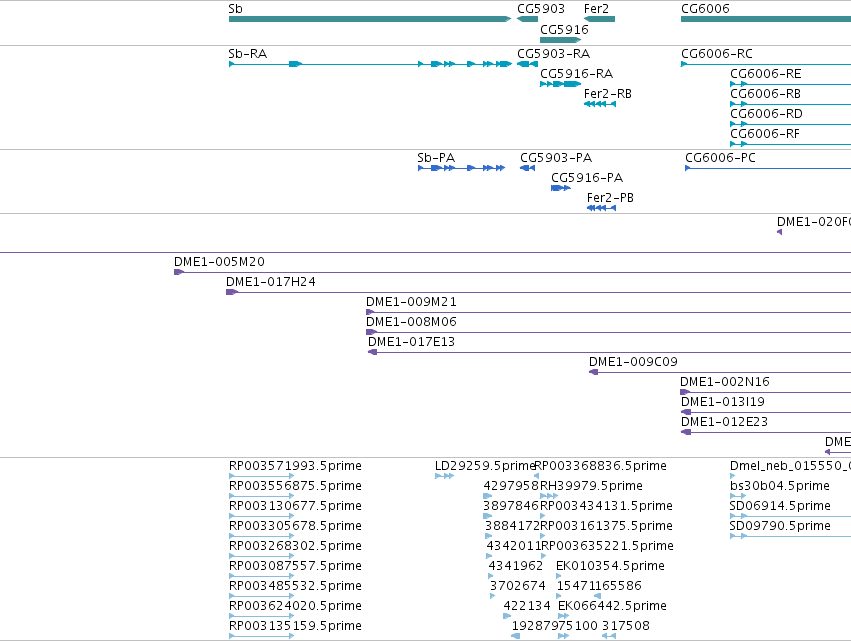851x641 pixels.
Task: Select the RP003130677.5prime EST
Action: coord(262,516)
